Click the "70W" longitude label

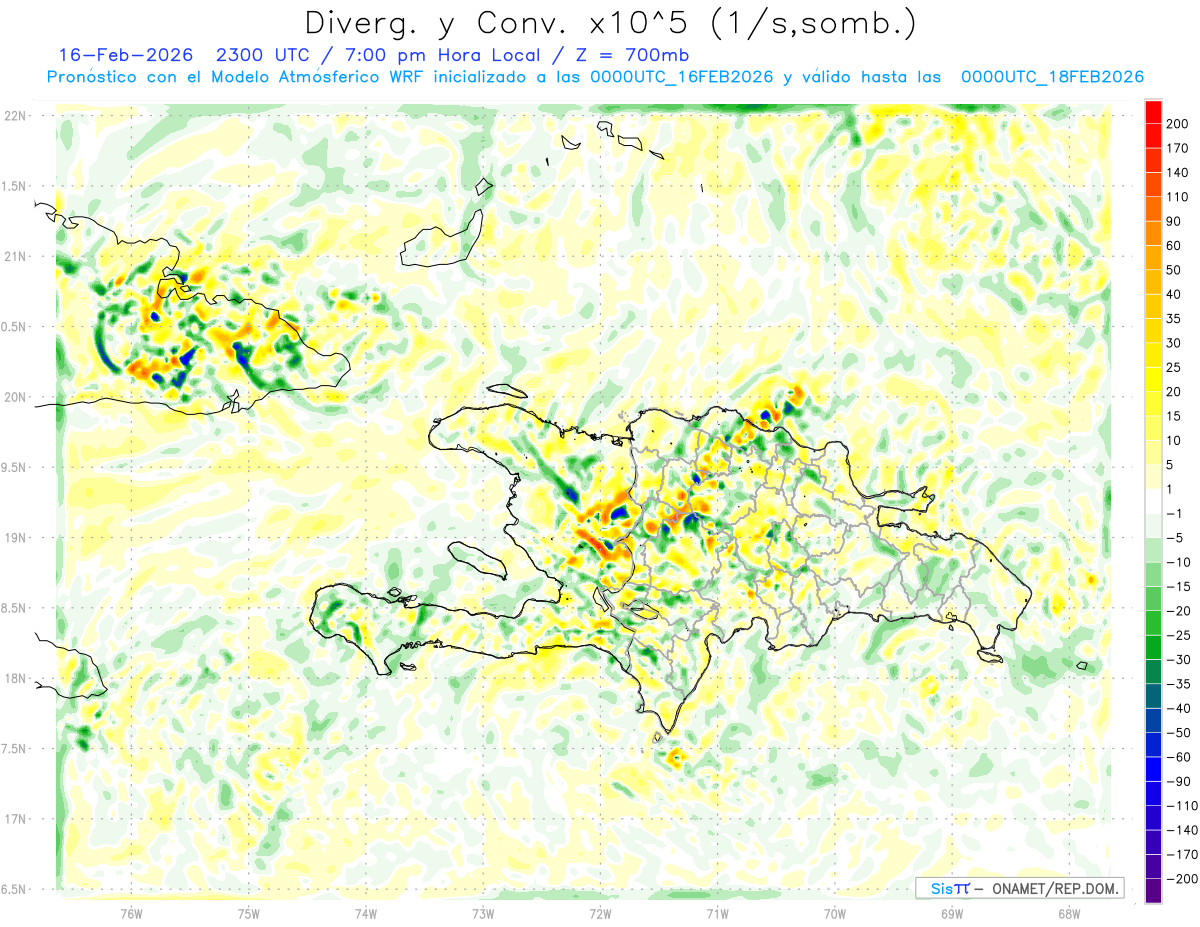click(835, 913)
